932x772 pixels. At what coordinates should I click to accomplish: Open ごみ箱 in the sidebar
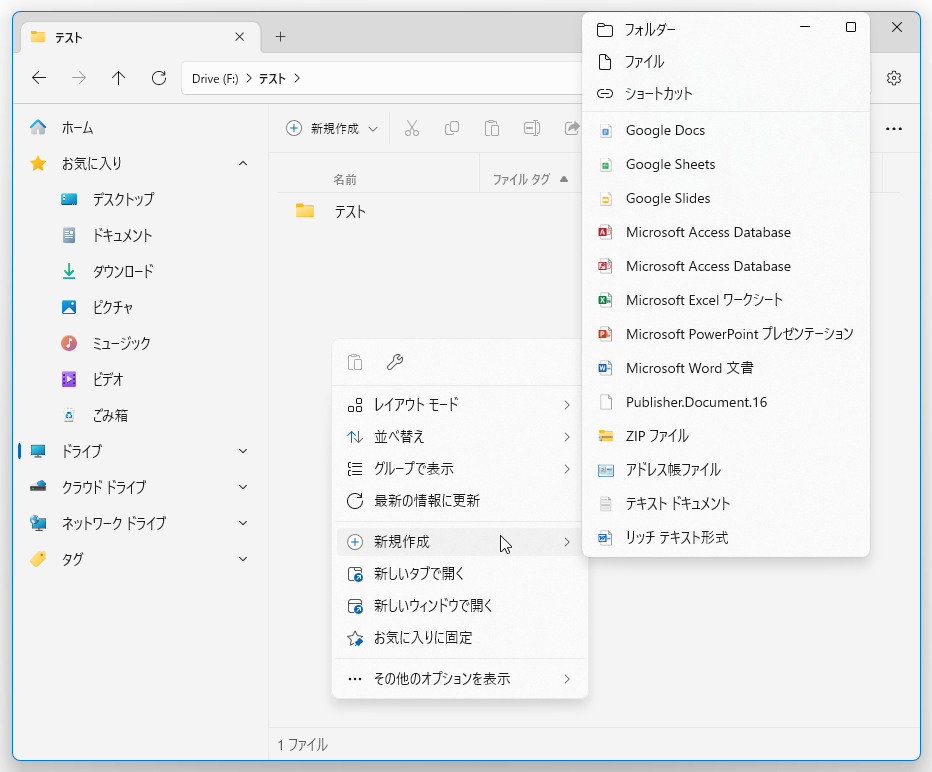tap(141, 415)
